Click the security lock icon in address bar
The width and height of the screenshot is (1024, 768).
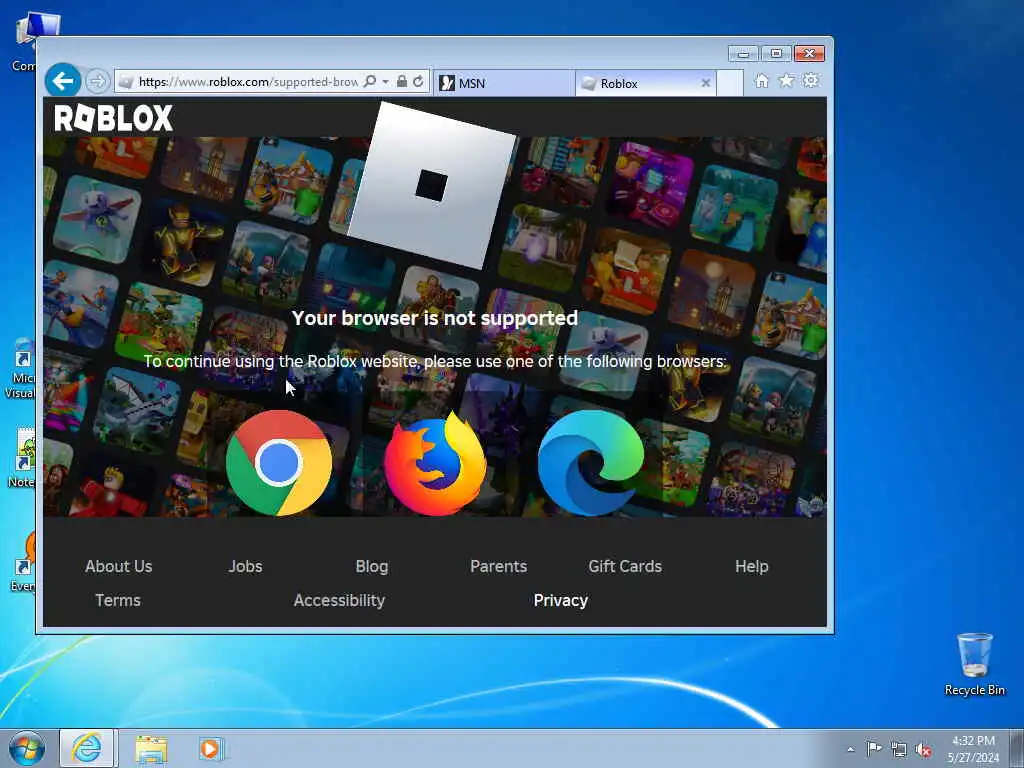point(402,81)
